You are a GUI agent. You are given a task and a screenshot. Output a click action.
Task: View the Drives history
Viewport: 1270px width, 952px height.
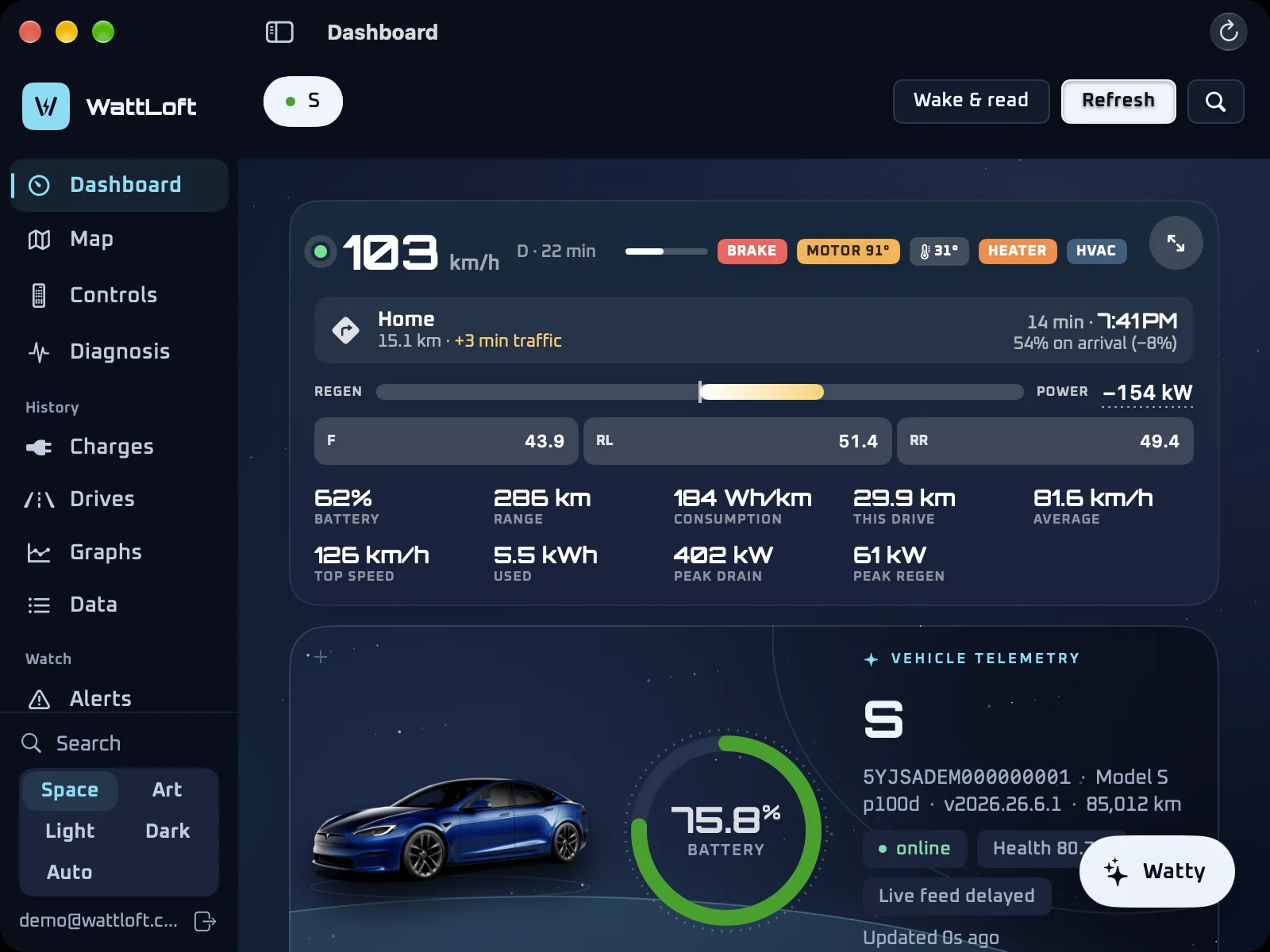[x=119, y=499]
